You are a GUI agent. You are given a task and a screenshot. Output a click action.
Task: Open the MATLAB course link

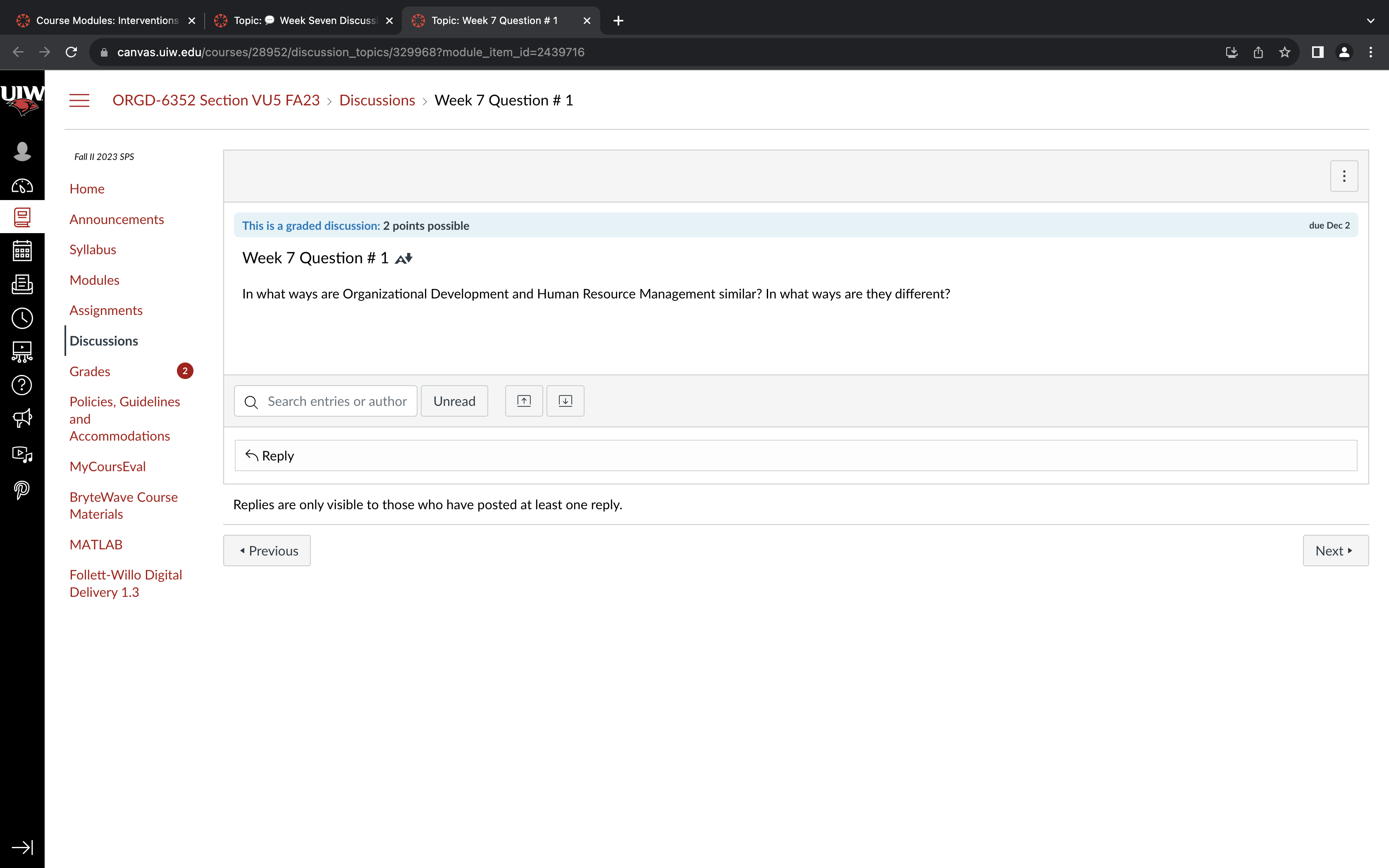click(x=96, y=545)
